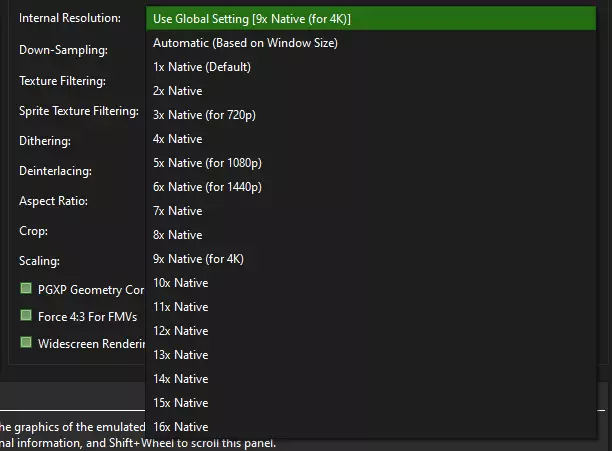Choose 4x Native resolution
This screenshot has height=451, width=612.
[371, 138]
